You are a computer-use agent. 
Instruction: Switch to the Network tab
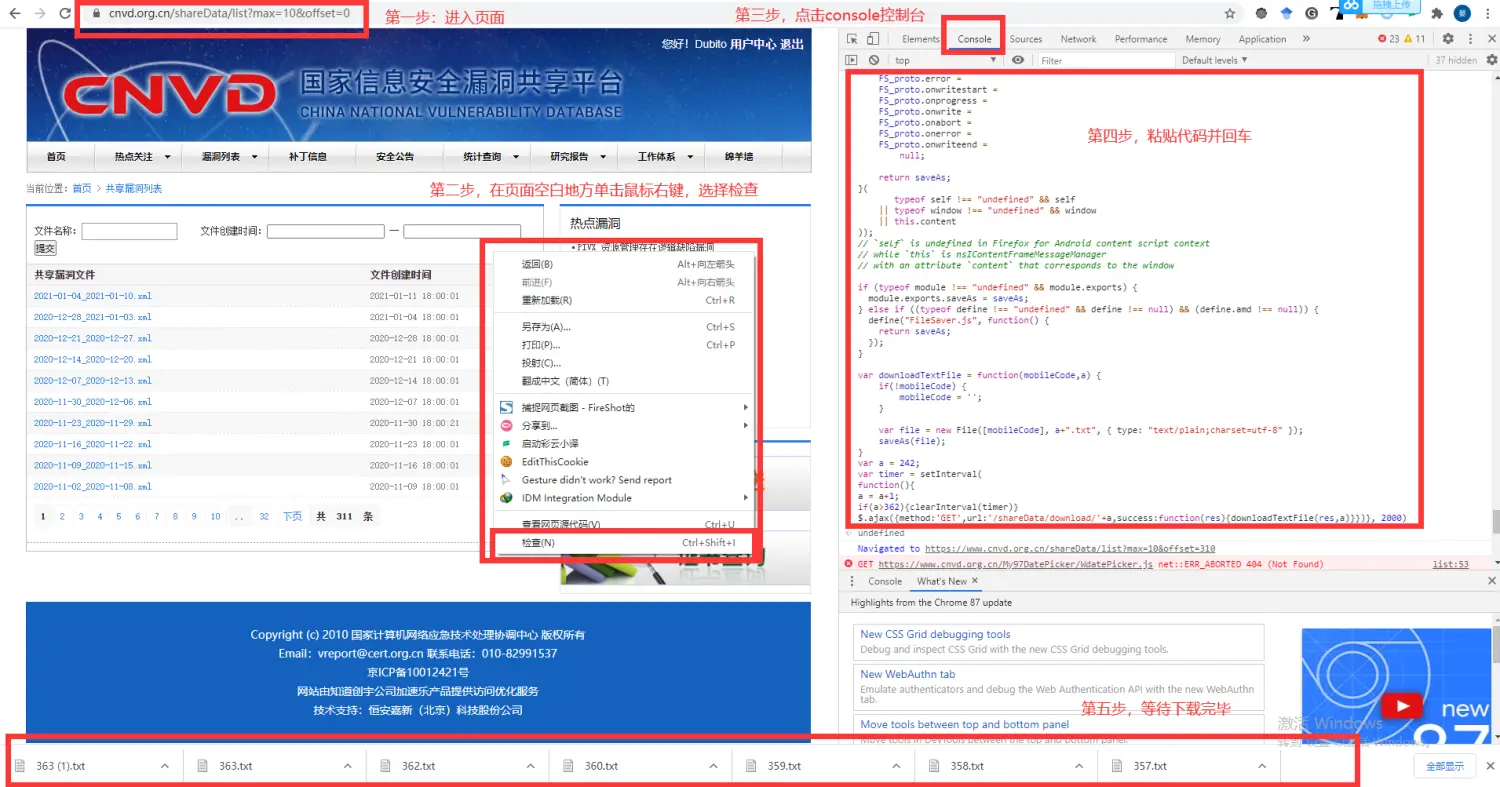click(x=1078, y=39)
